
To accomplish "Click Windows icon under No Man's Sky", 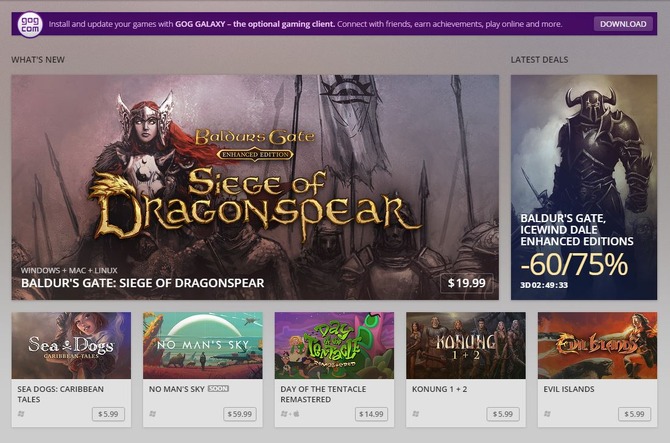I will click(x=153, y=413).
